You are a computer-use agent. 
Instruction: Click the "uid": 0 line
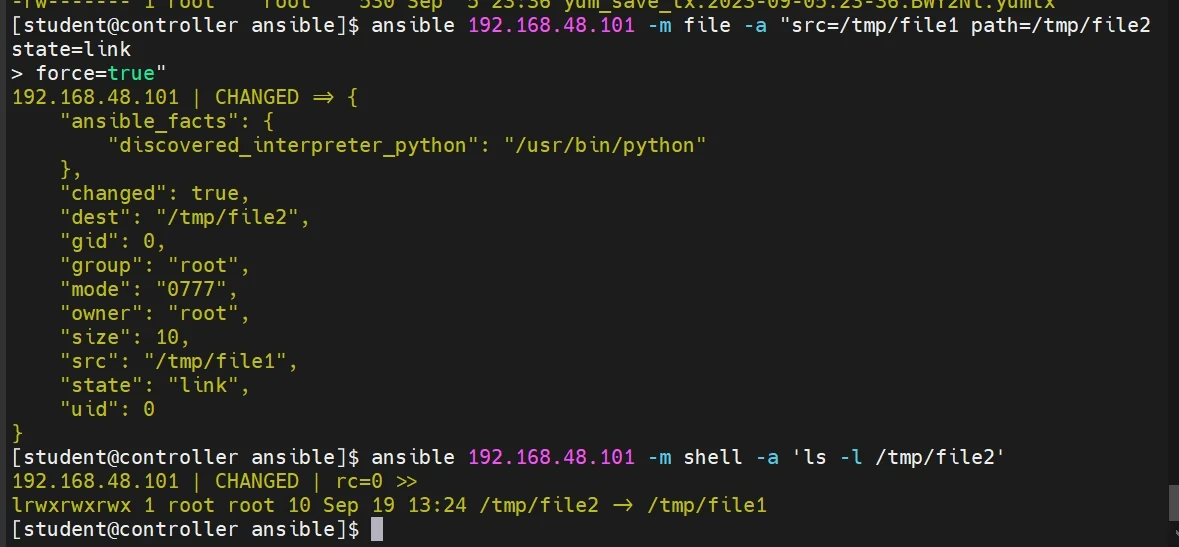tap(106, 409)
